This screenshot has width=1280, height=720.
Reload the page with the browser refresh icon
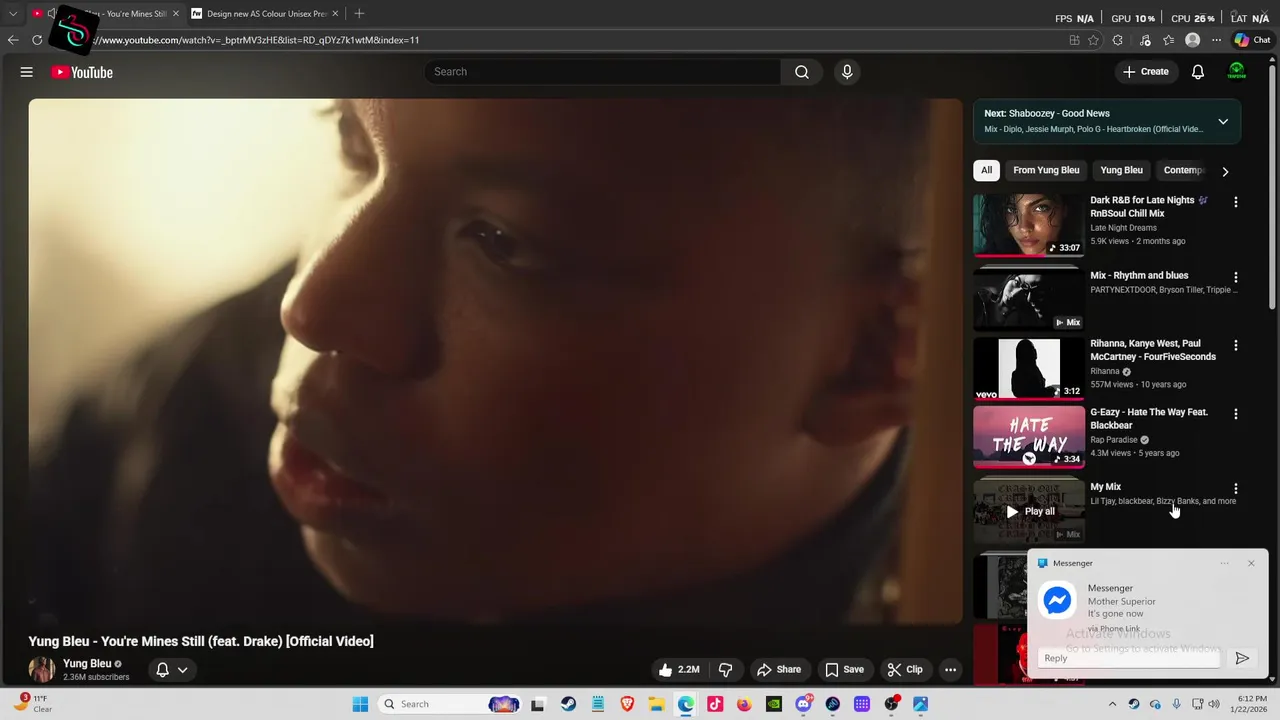click(x=37, y=40)
